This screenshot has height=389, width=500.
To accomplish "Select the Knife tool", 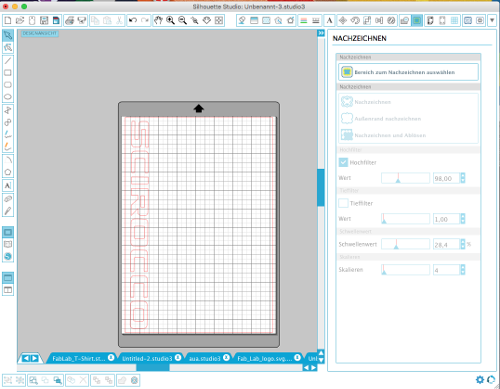I will [x=8, y=211].
